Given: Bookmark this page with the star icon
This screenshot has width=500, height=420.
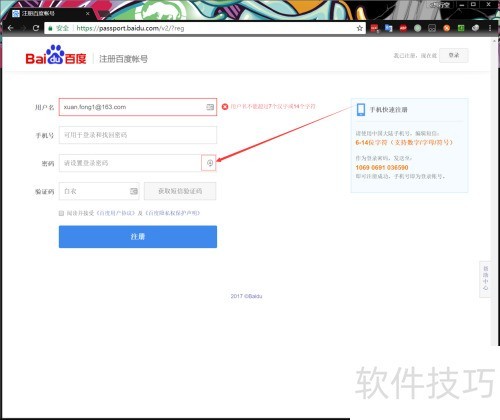Looking at the screenshot, I should pos(360,28).
